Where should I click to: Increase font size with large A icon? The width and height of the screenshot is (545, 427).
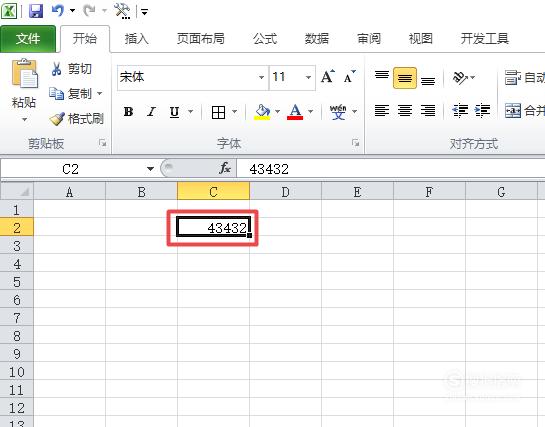coord(327,77)
